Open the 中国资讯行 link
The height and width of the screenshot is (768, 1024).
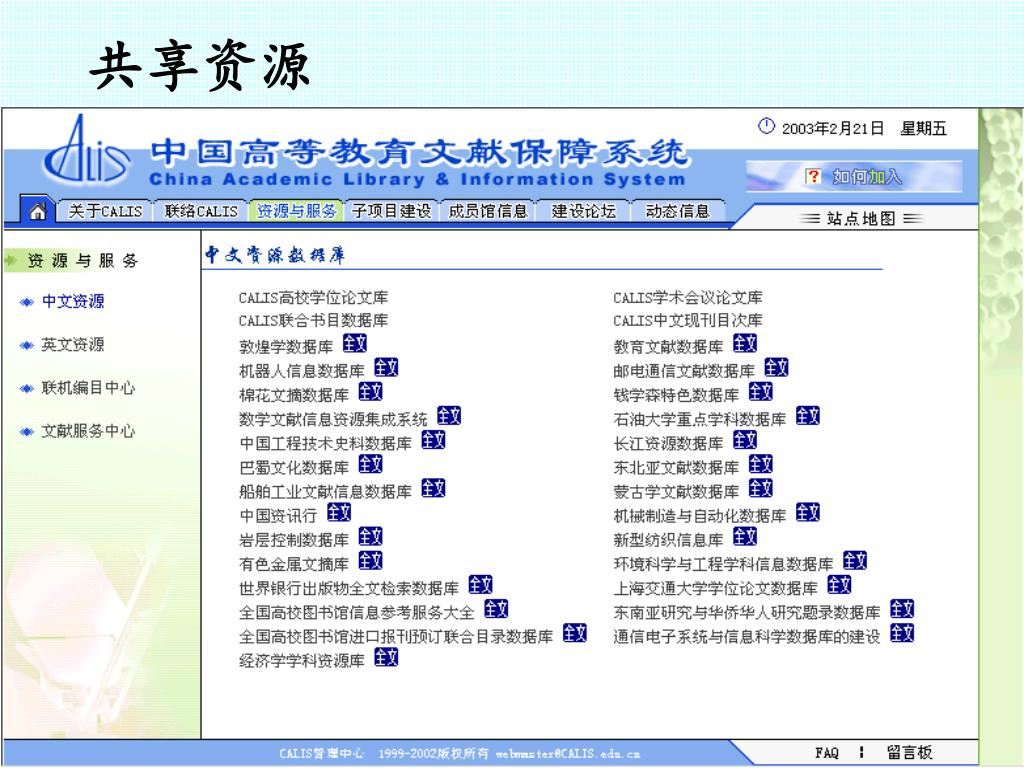(x=278, y=516)
